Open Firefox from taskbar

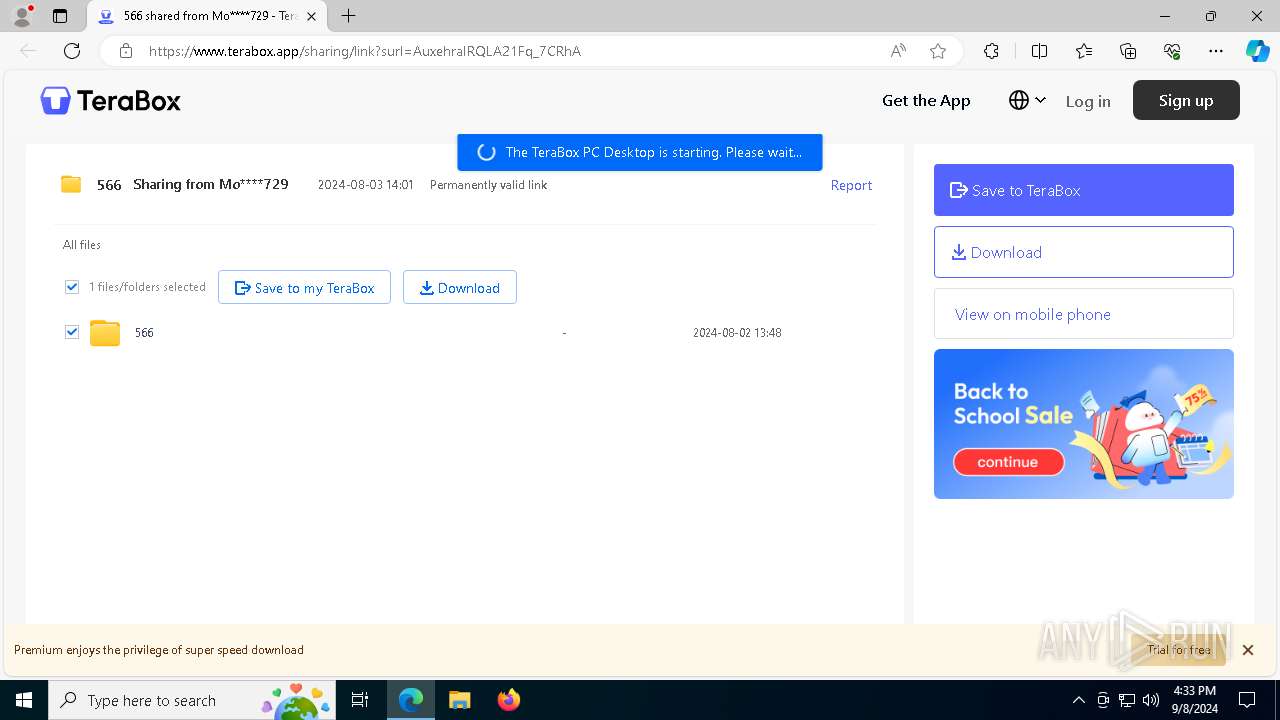pos(508,700)
